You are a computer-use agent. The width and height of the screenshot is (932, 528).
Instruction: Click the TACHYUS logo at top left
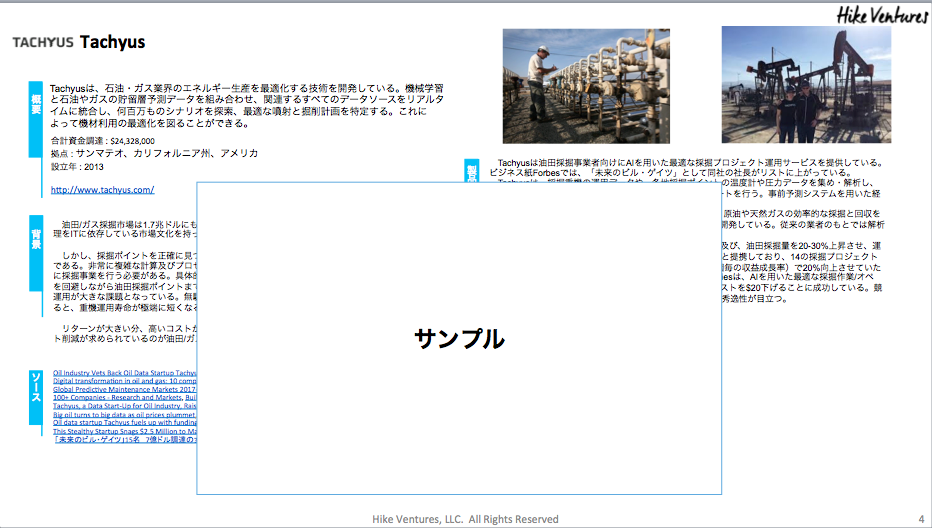43,42
